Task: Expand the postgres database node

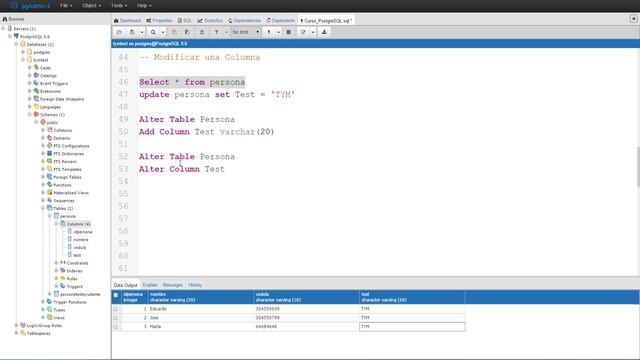Action: pyautogui.click(x=23, y=52)
